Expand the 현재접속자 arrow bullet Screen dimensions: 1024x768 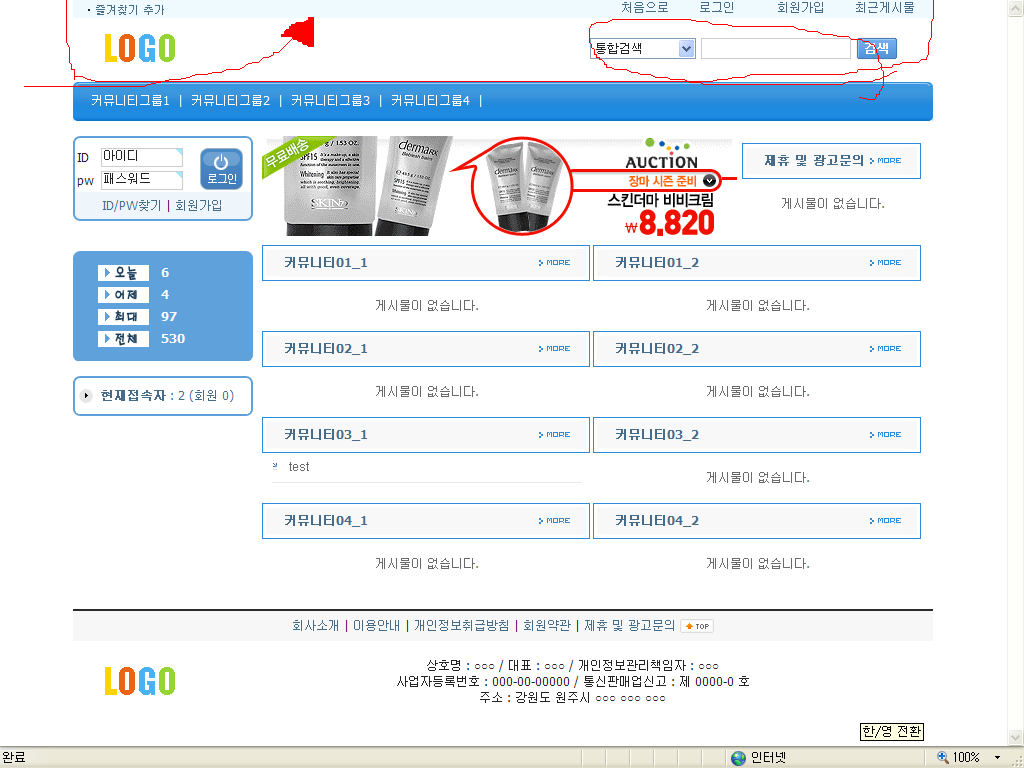pyautogui.click(x=87, y=396)
